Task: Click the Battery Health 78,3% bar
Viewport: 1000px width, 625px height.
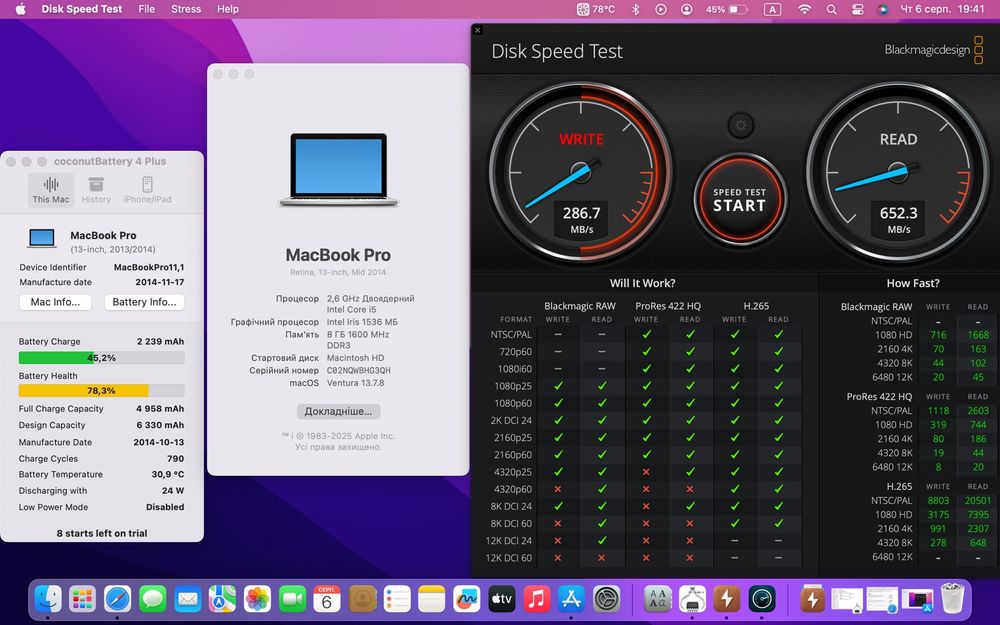Action: [x=101, y=390]
